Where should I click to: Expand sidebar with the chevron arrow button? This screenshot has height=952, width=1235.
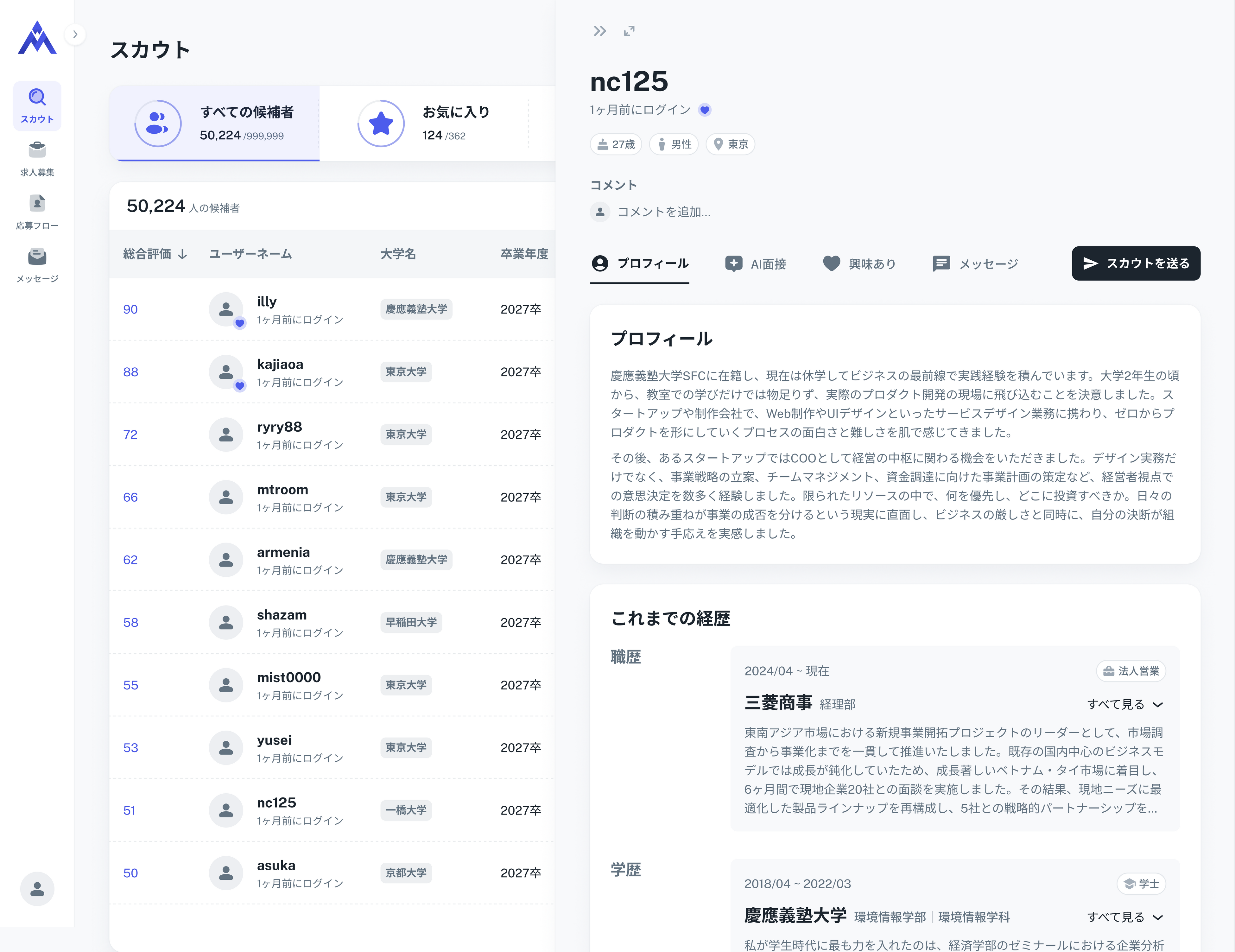pos(75,35)
